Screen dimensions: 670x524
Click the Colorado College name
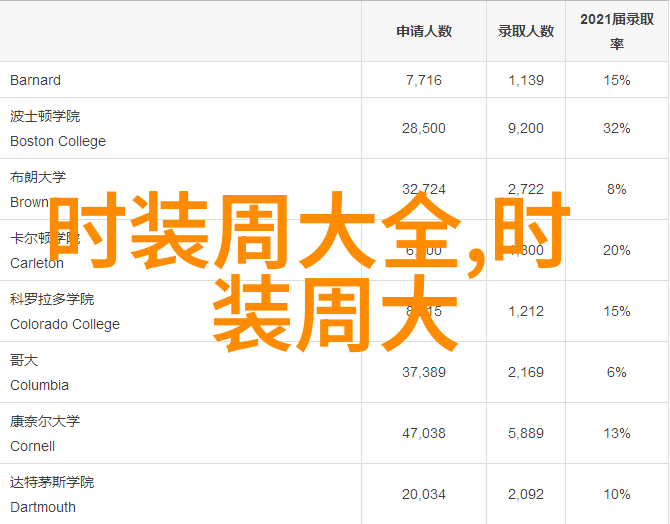coord(65,324)
